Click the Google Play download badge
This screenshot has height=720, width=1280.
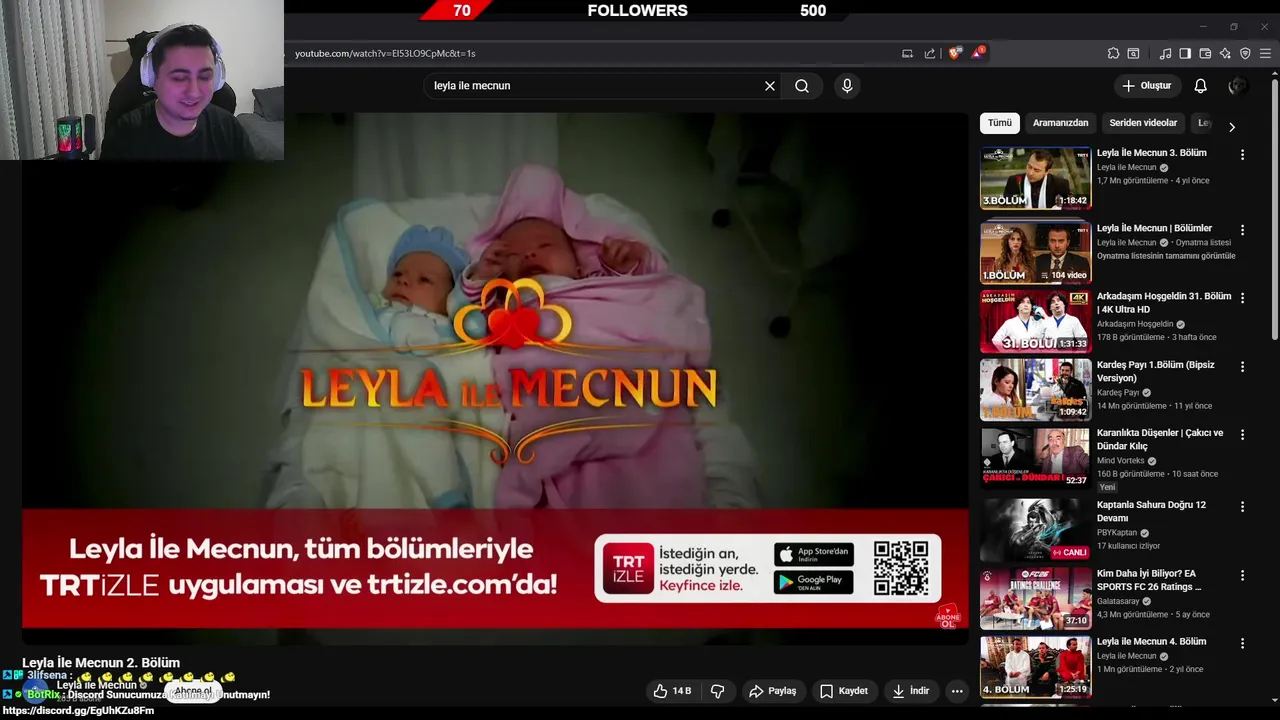pyautogui.click(x=814, y=583)
